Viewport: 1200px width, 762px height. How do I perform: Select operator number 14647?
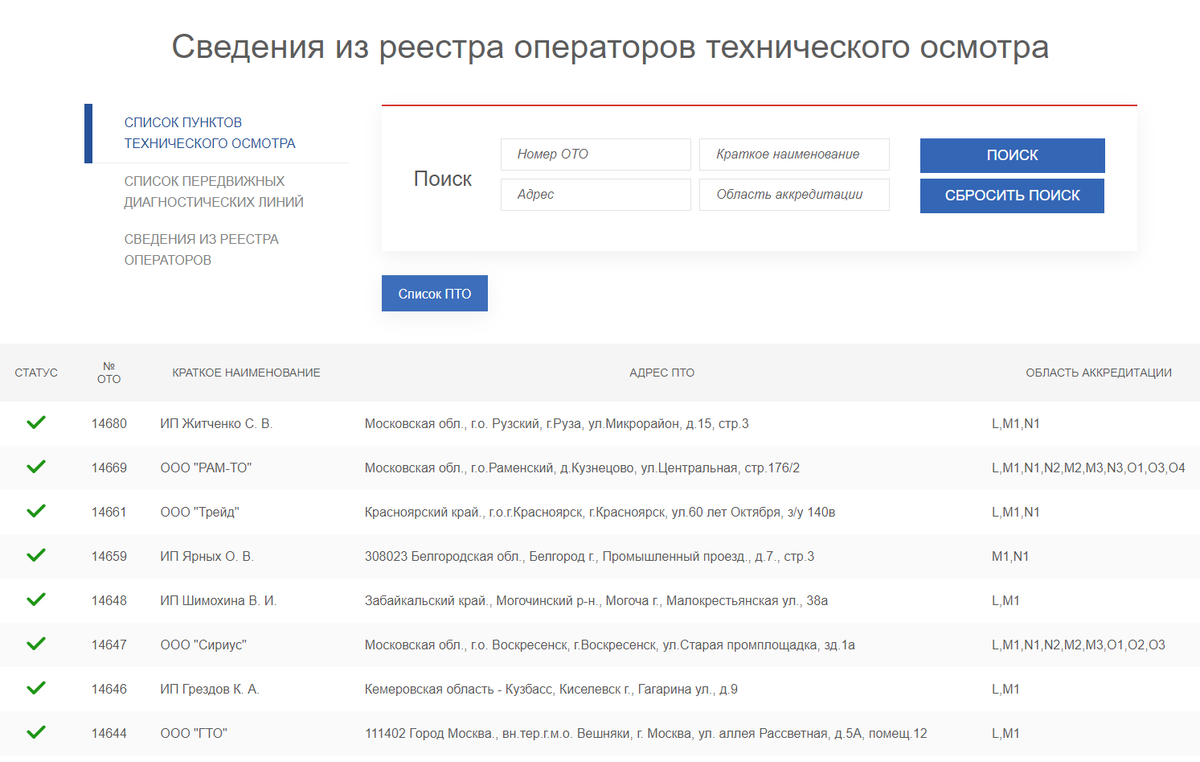pyautogui.click(x=109, y=645)
